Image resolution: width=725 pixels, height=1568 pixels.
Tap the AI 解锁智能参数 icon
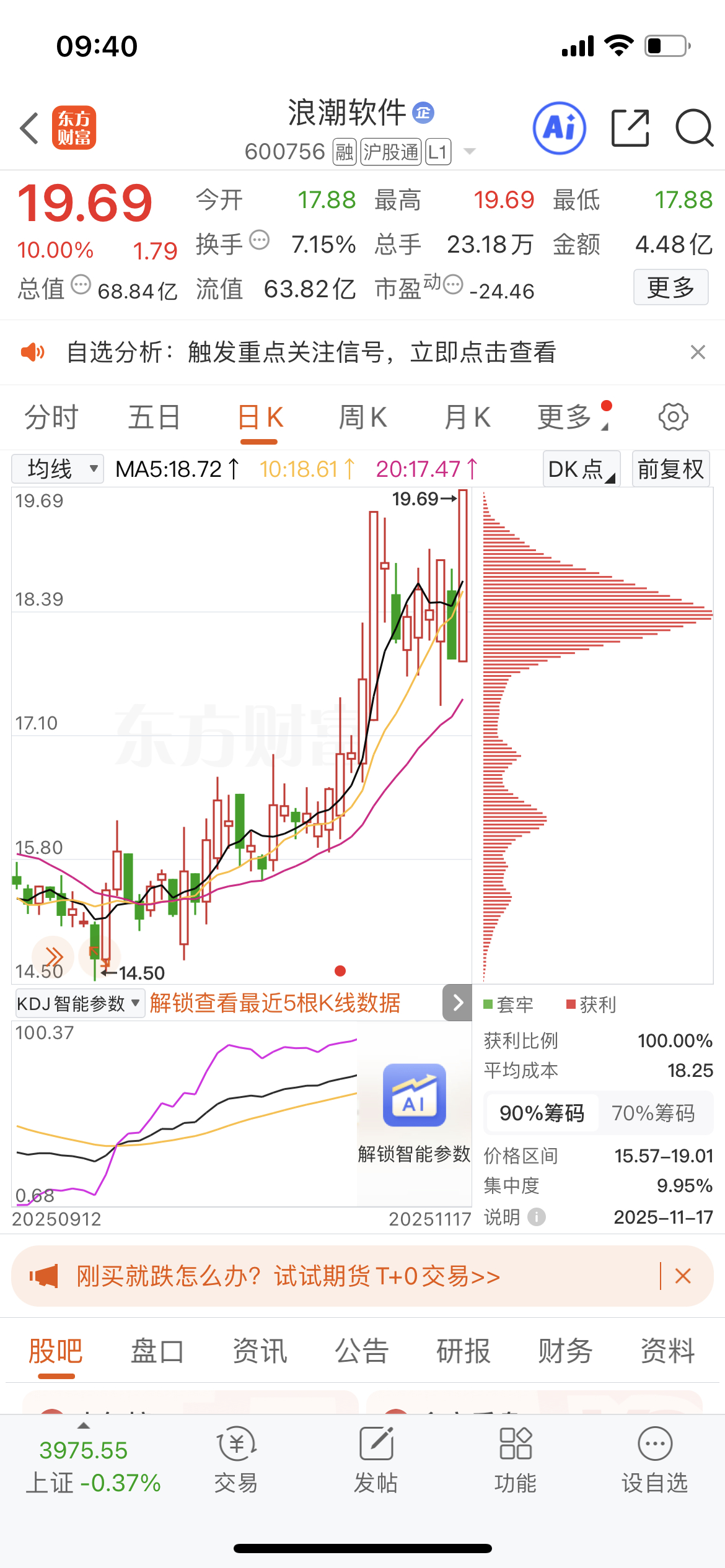415,1095
